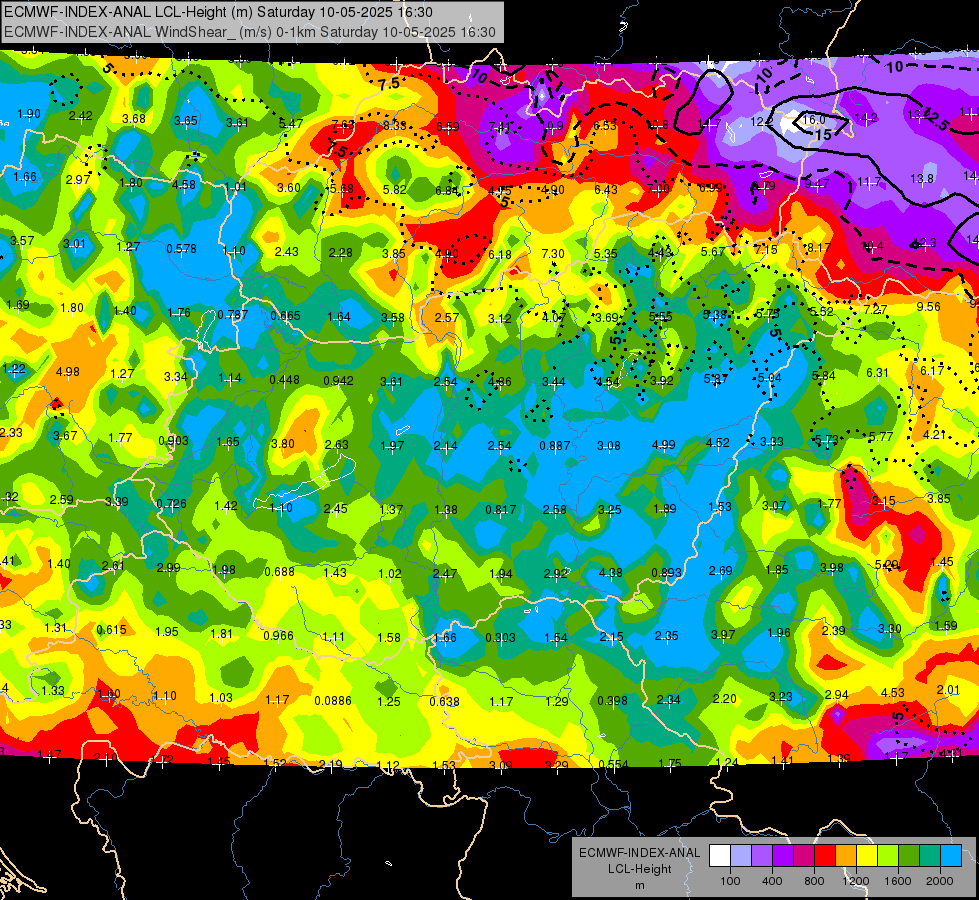Click the wind shear value 4.98
The image size is (979, 900).
[67, 372]
